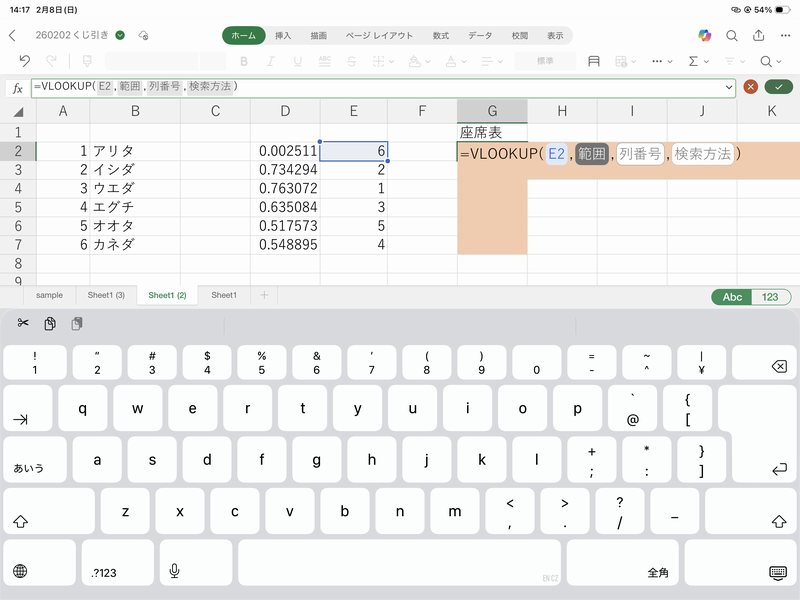The height and width of the screenshot is (600, 800).
Task: Open the number format 標準 dropdown
Action: coord(545,61)
